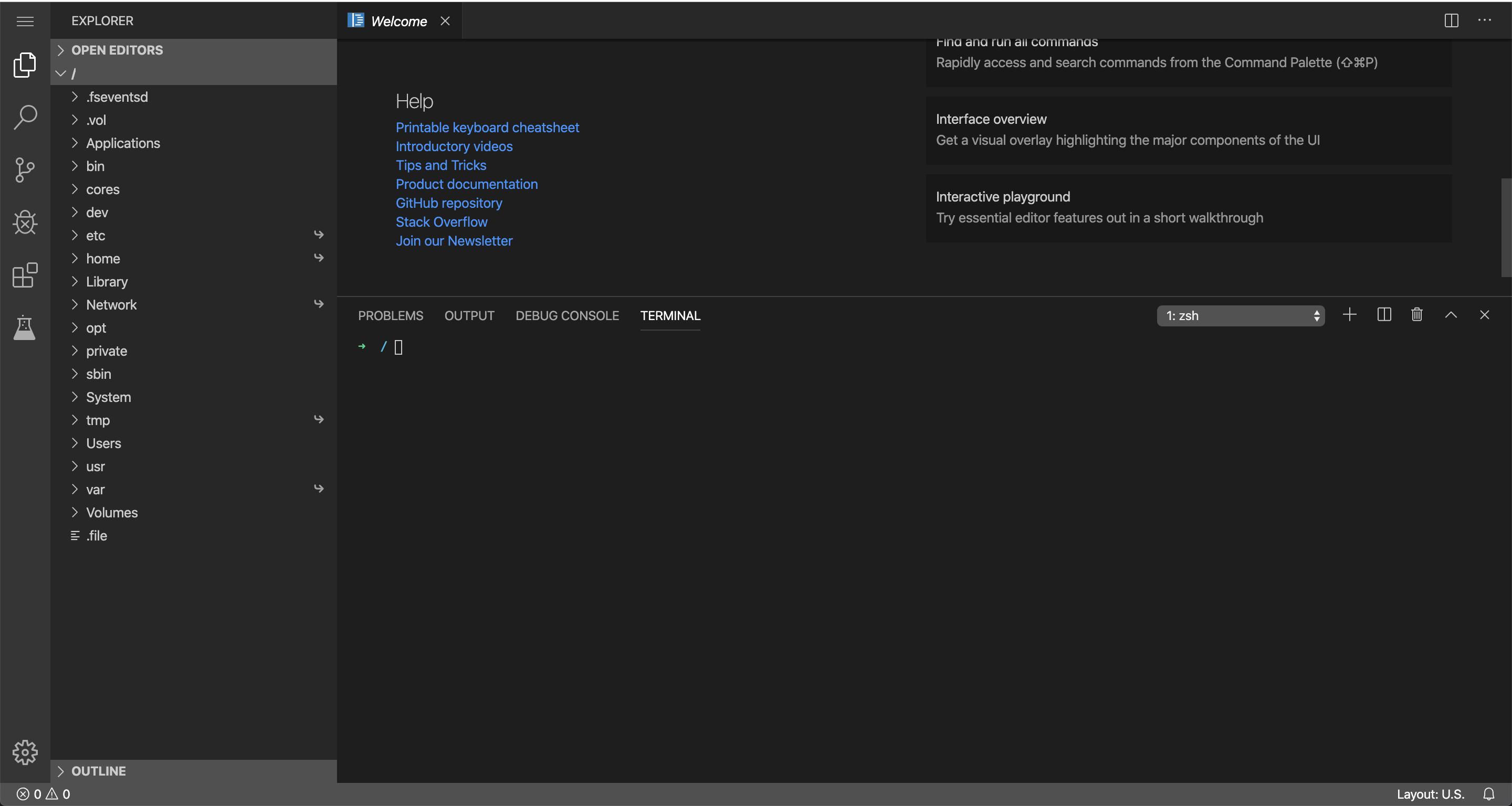Image resolution: width=1512 pixels, height=806 pixels.
Task: Select the private folder row
Action: click(x=194, y=351)
